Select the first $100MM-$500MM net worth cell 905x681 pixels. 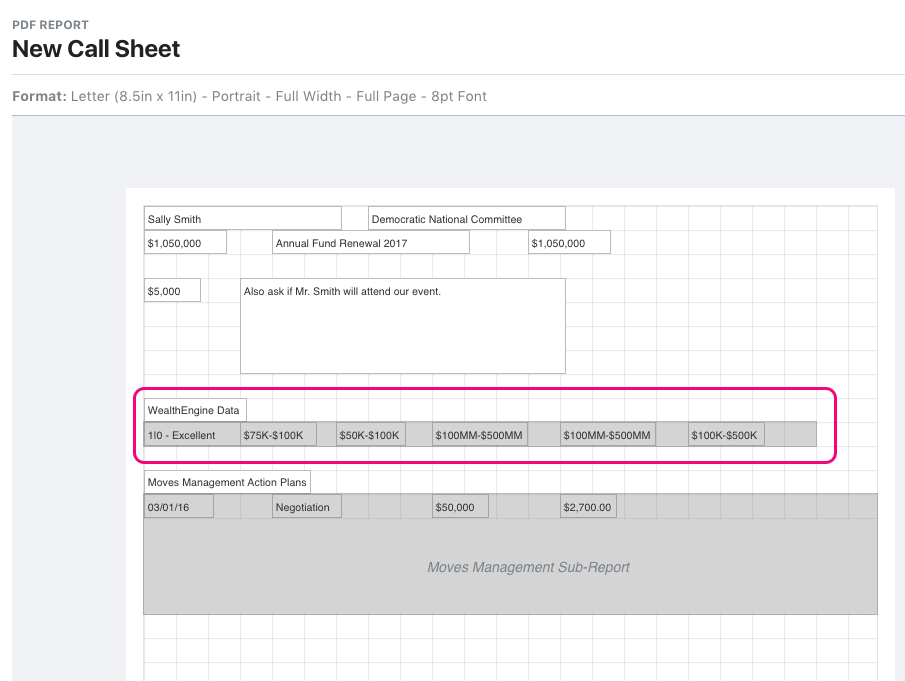478,433
